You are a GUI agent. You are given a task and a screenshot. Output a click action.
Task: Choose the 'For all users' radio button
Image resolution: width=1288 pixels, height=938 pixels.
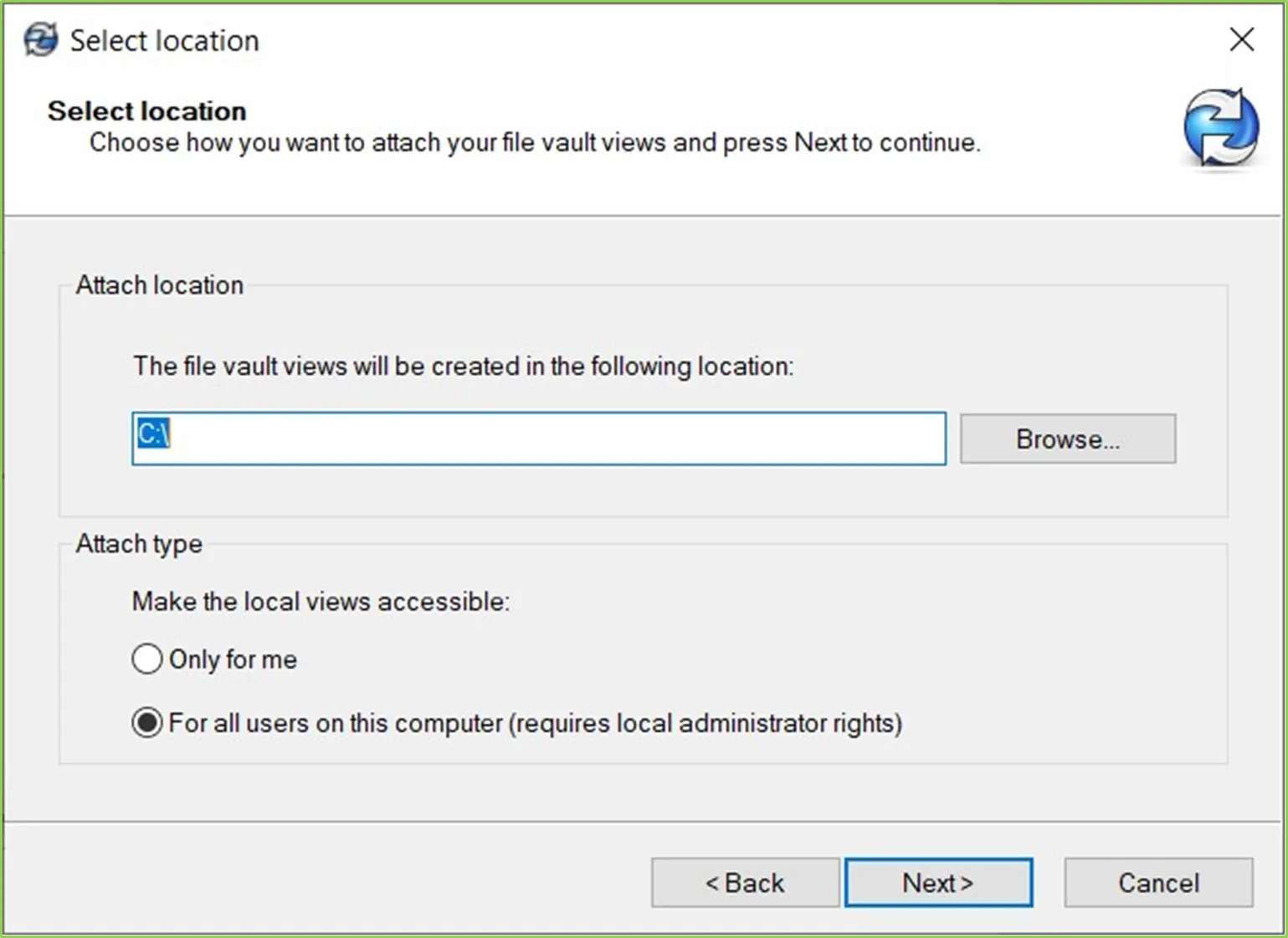(x=147, y=723)
